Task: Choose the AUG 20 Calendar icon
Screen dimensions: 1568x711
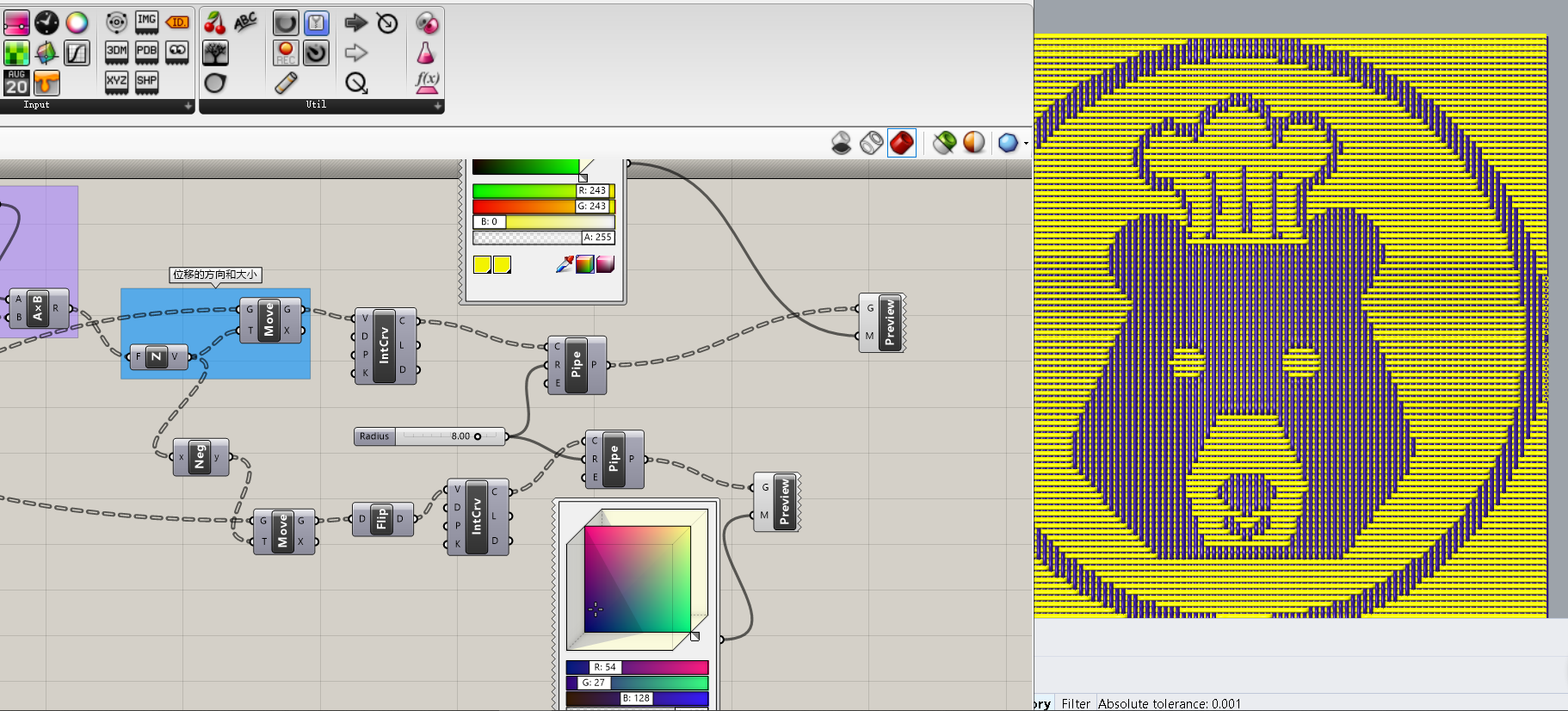Action: click(x=16, y=83)
